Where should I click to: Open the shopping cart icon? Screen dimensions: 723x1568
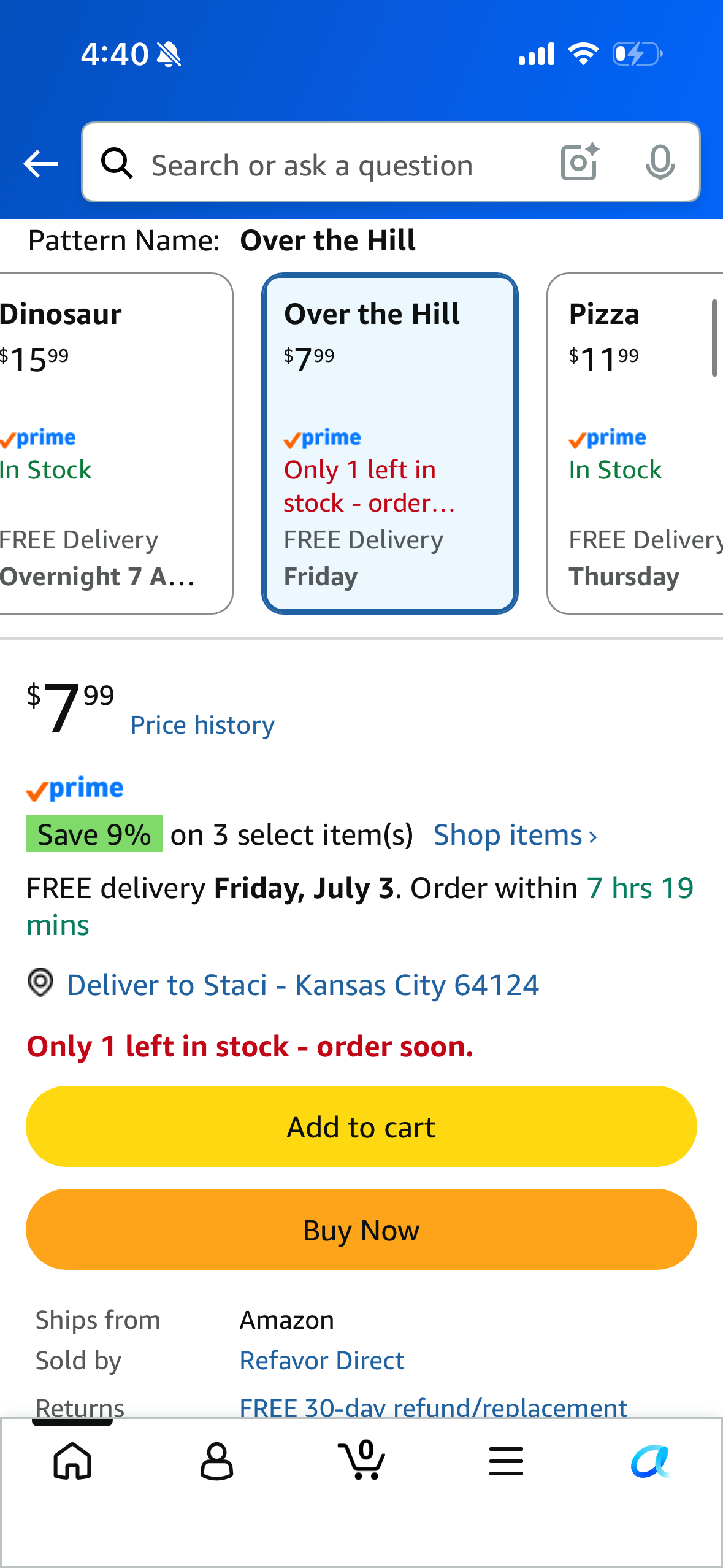(362, 1460)
